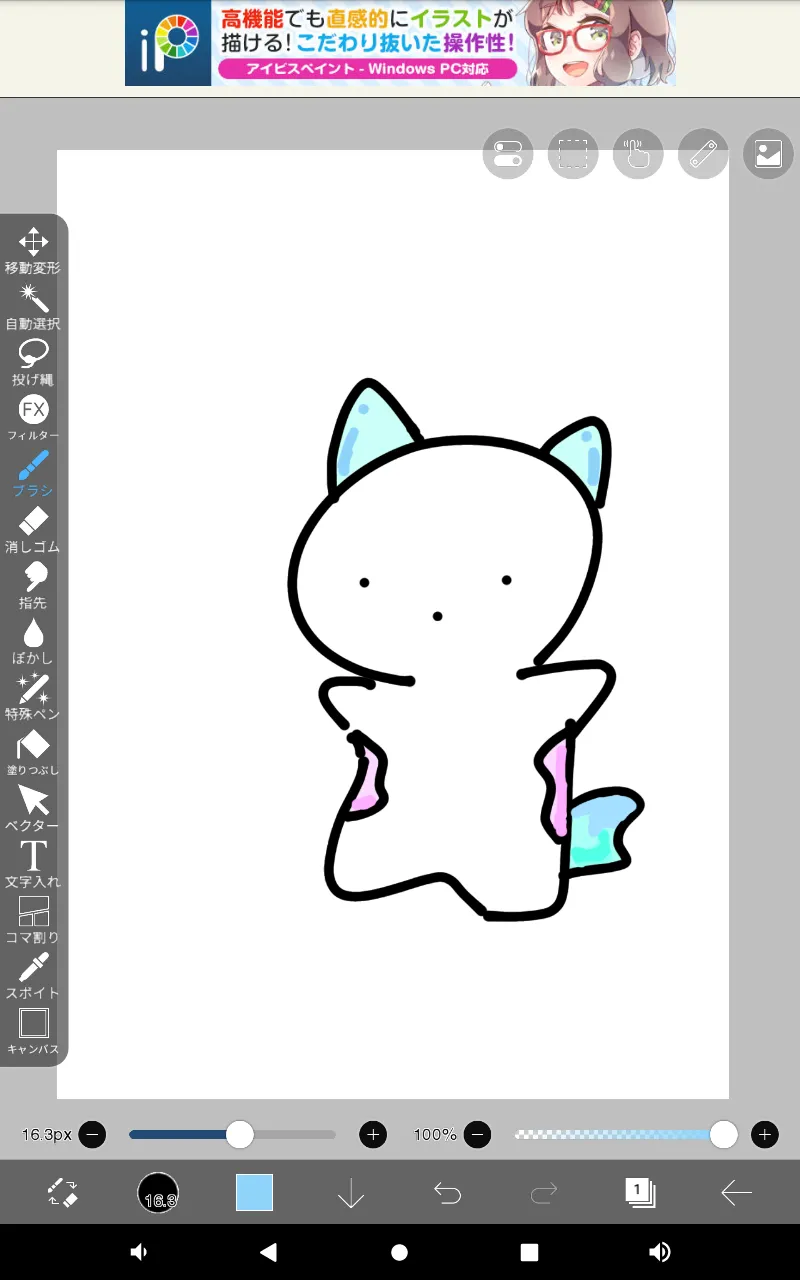Tap Android back navigation triangle

(267, 1252)
